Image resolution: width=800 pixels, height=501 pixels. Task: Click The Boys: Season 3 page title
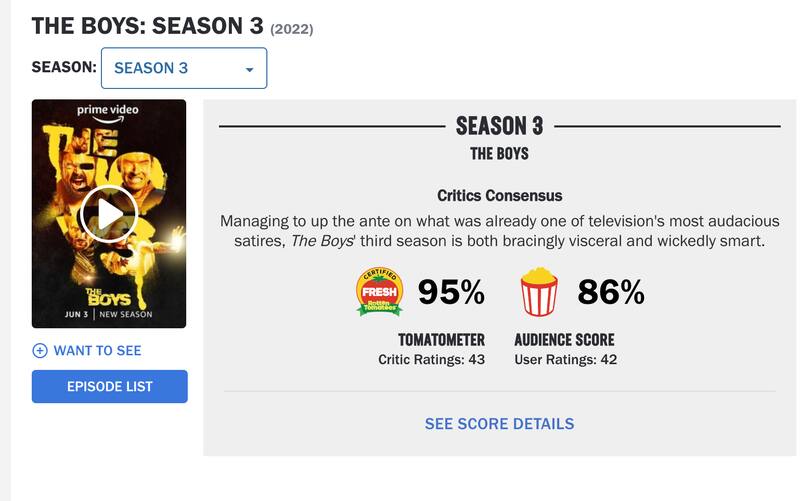click(x=154, y=26)
